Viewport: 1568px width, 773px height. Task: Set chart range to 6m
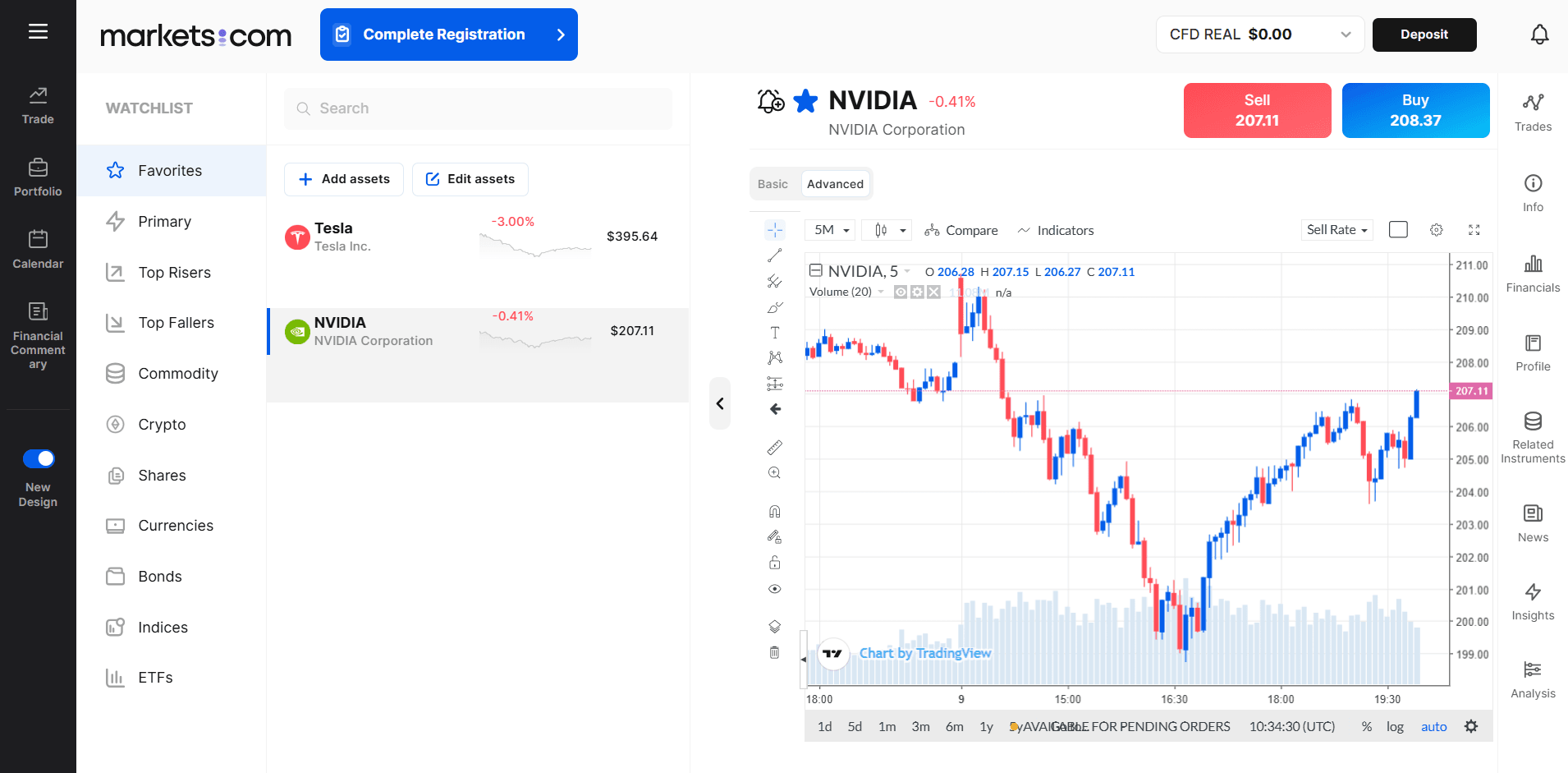click(x=954, y=726)
